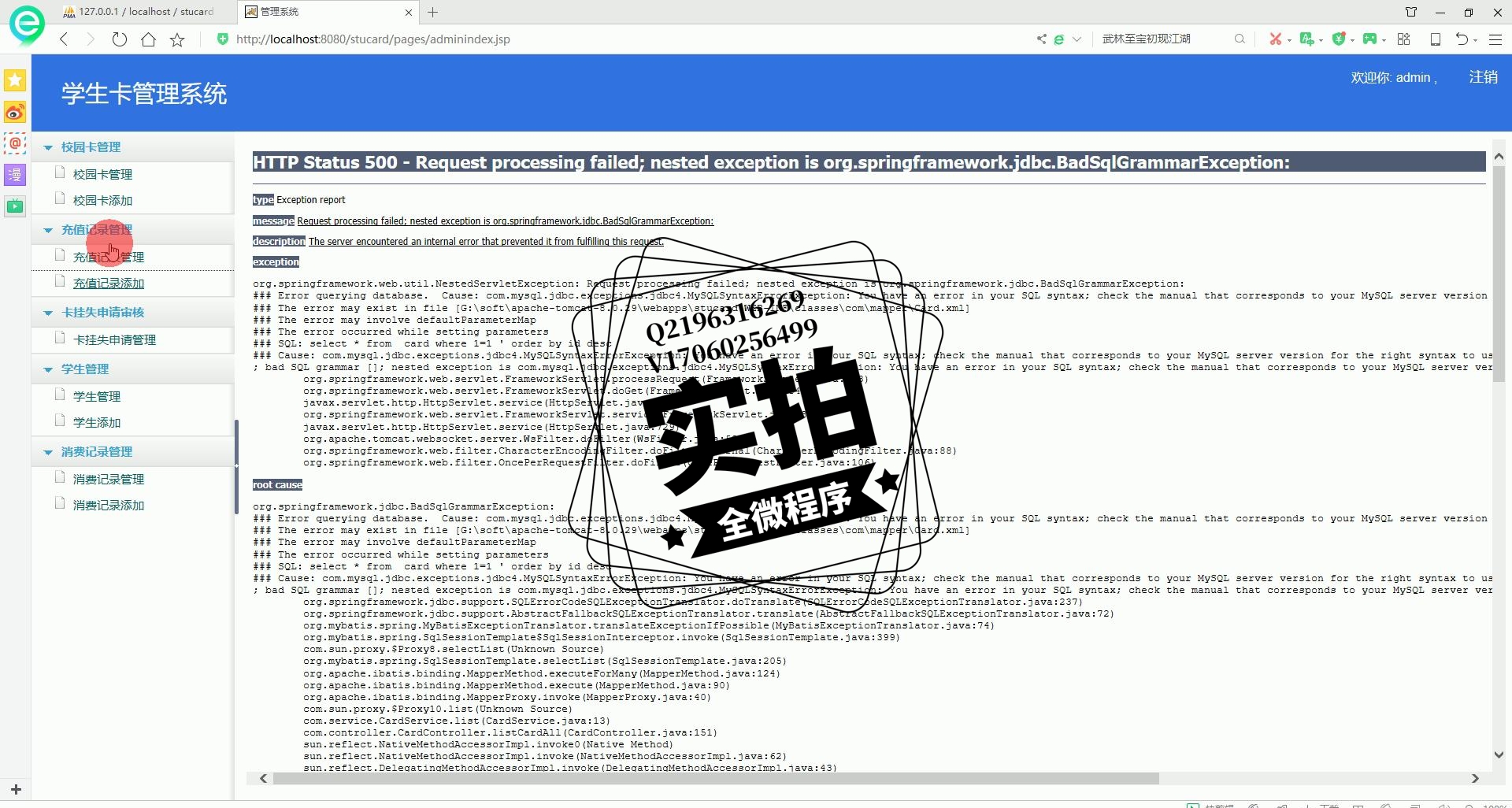Open 学生管理 list page

point(96,396)
